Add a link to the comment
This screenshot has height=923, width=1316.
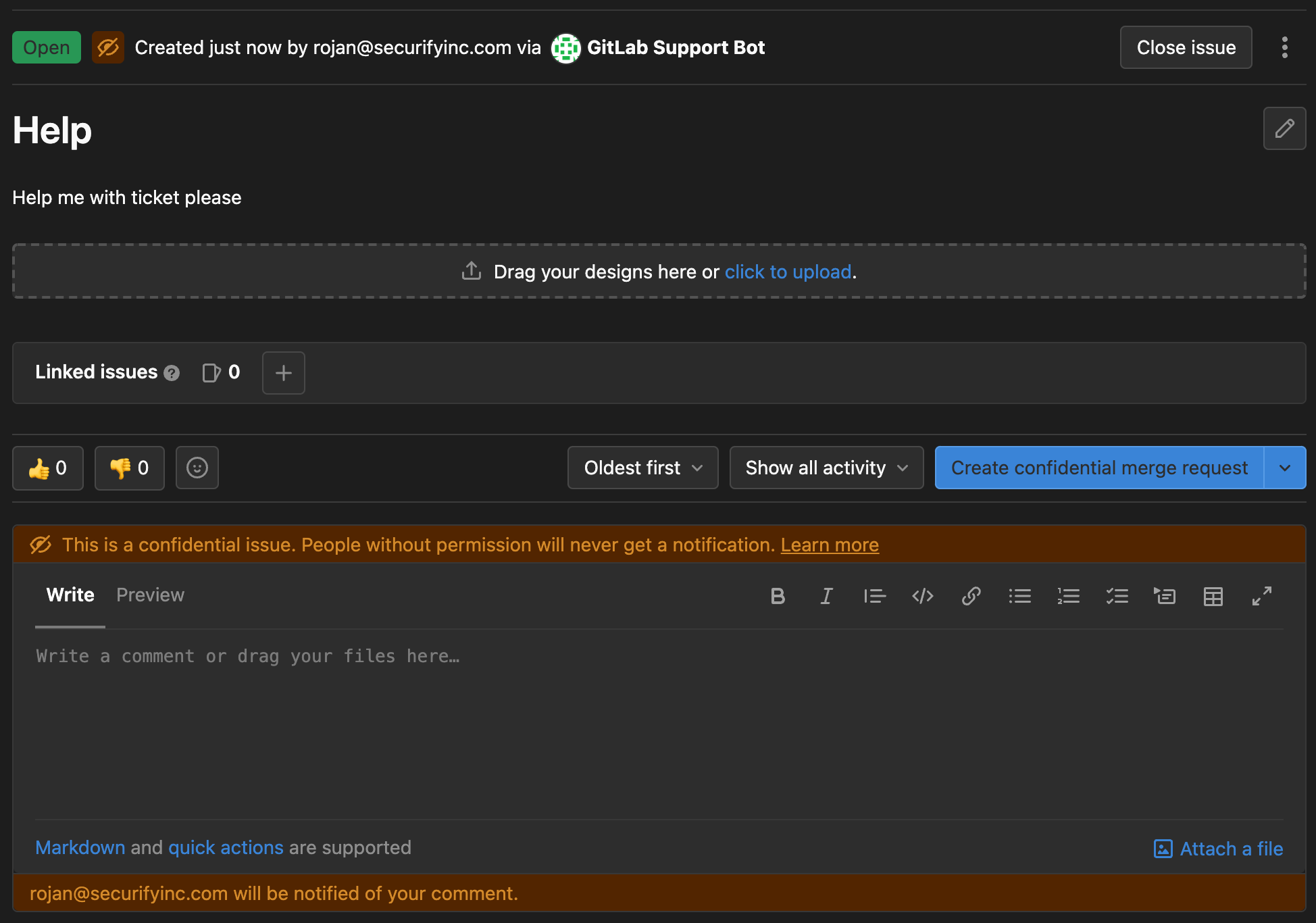(x=971, y=596)
